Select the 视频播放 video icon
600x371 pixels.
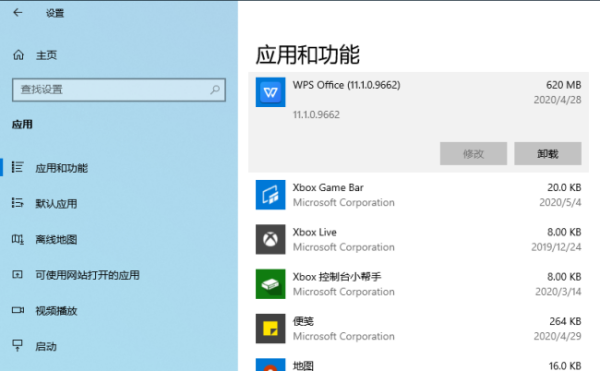[x=18, y=310]
